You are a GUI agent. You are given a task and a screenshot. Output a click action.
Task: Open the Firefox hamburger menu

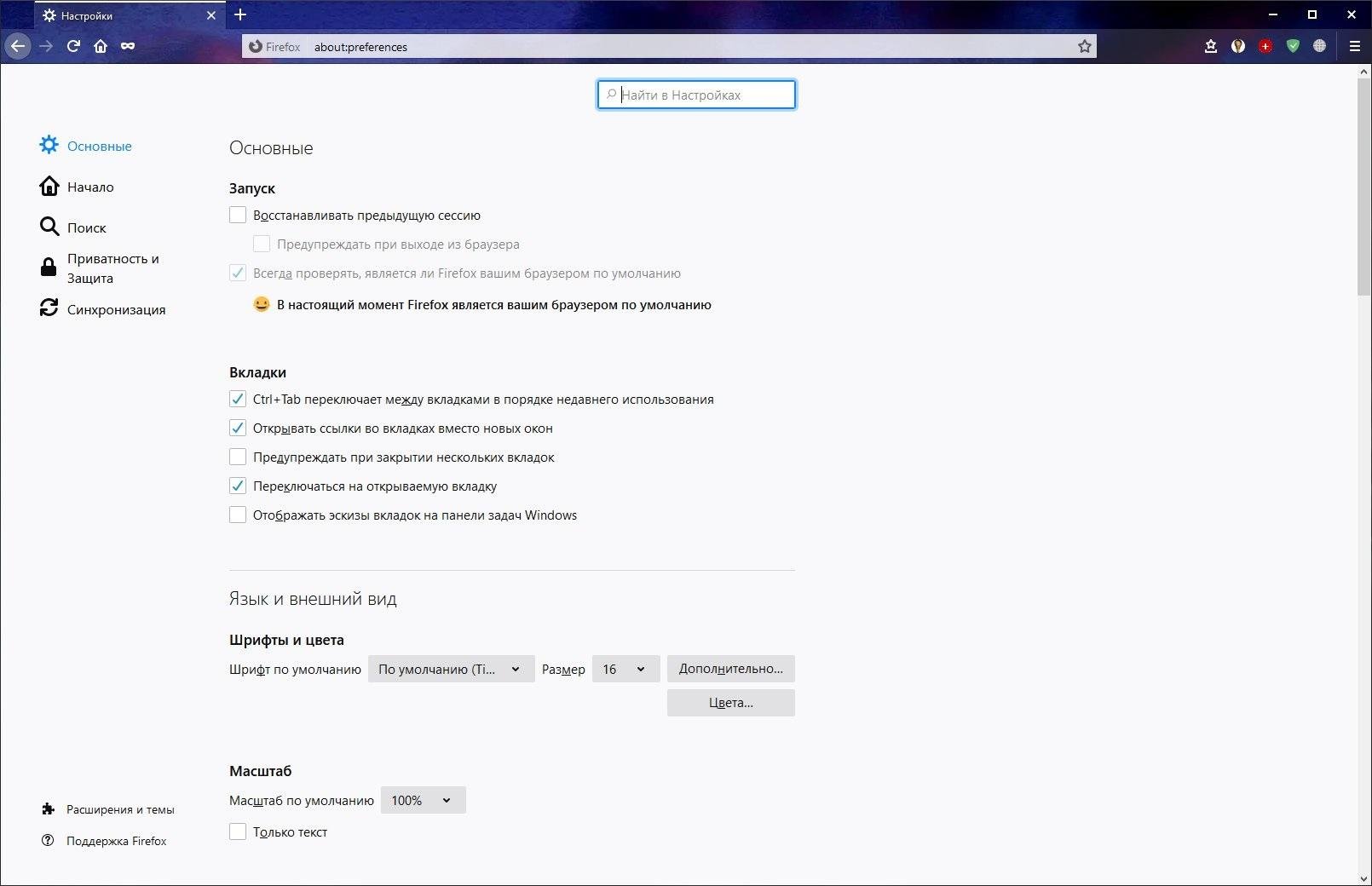coord(1354,46)
